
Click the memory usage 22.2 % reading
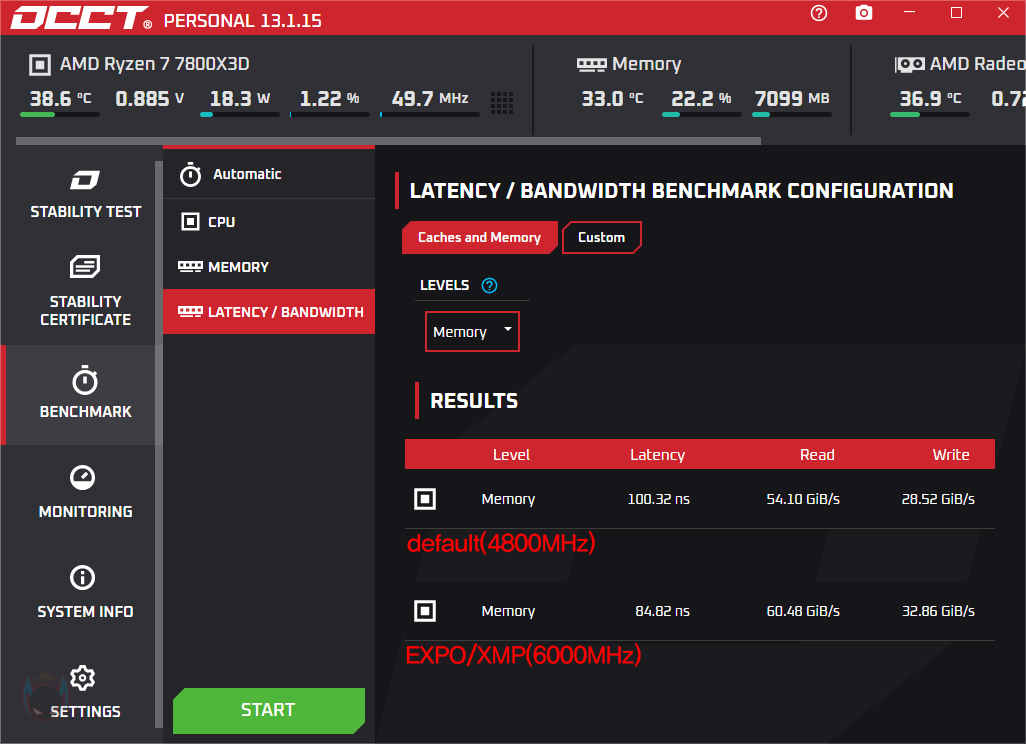(701, 99)
